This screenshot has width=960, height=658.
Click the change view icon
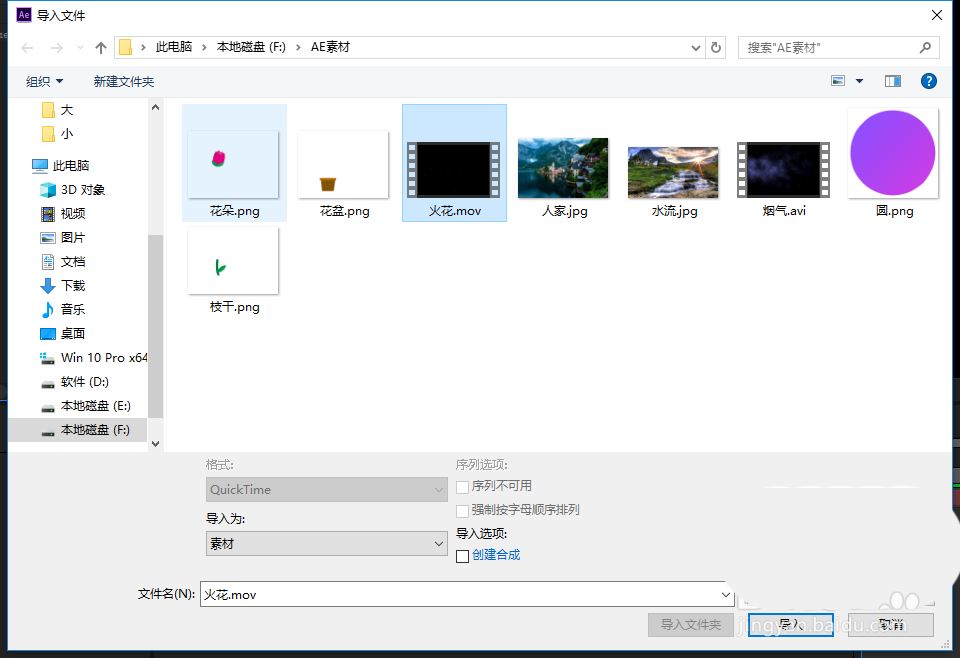pyautogui.click(x=838, y=81)
